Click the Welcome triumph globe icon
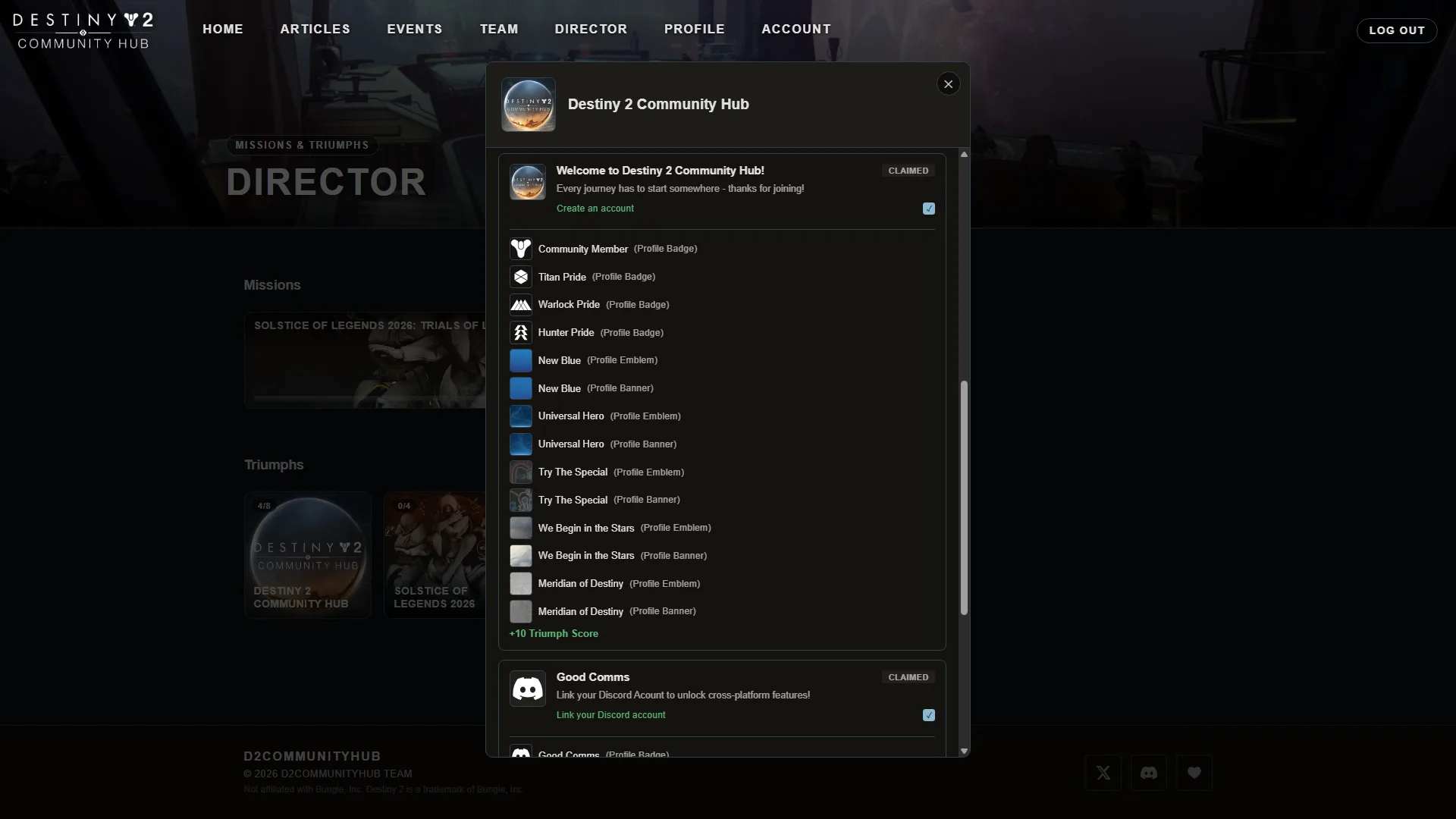The width and height of the screenshot is (1456, 819). [x=528, y=182]
